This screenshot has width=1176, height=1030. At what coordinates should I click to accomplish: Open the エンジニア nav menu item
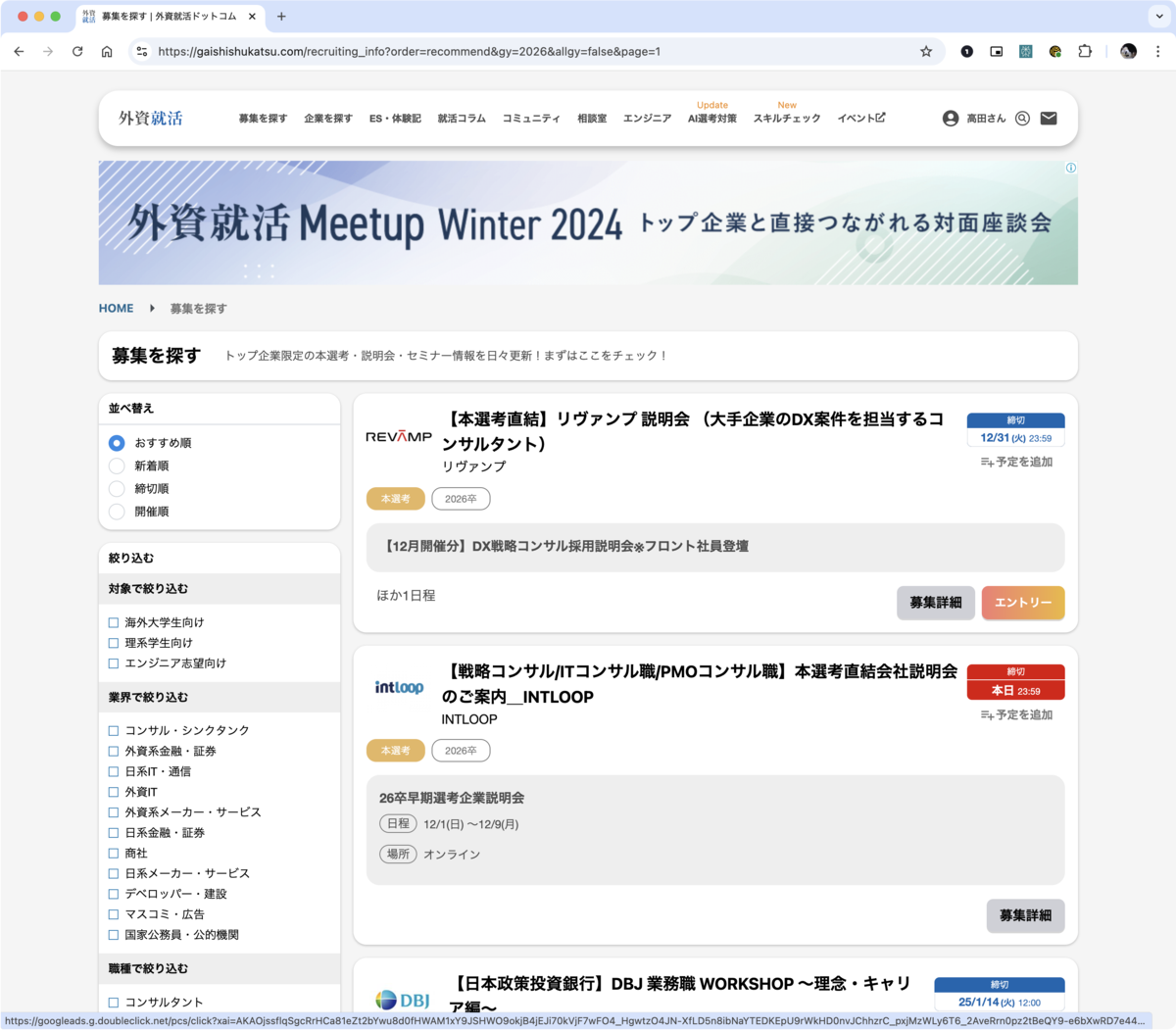[x=647, y=119]
